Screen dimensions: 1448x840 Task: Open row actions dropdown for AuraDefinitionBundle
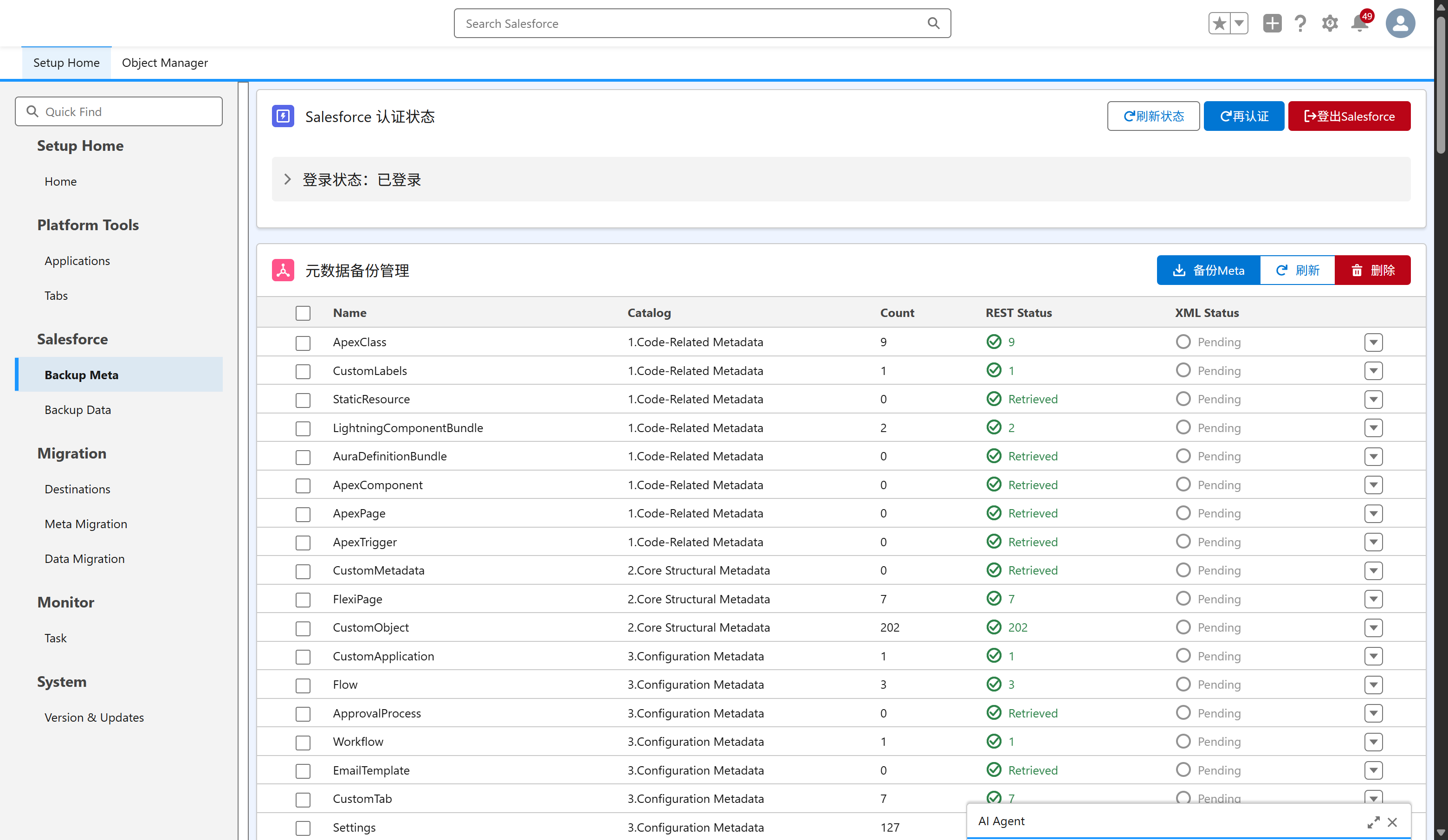1373,457
